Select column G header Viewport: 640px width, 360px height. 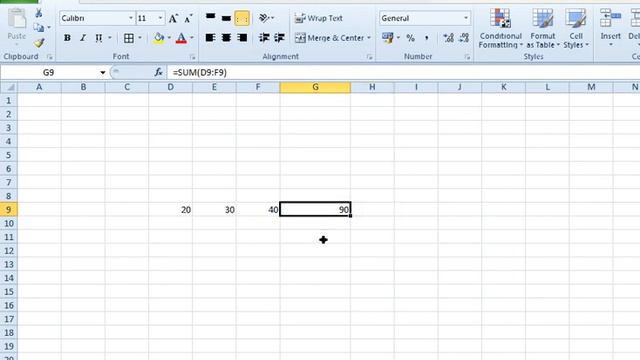(315, 87)
